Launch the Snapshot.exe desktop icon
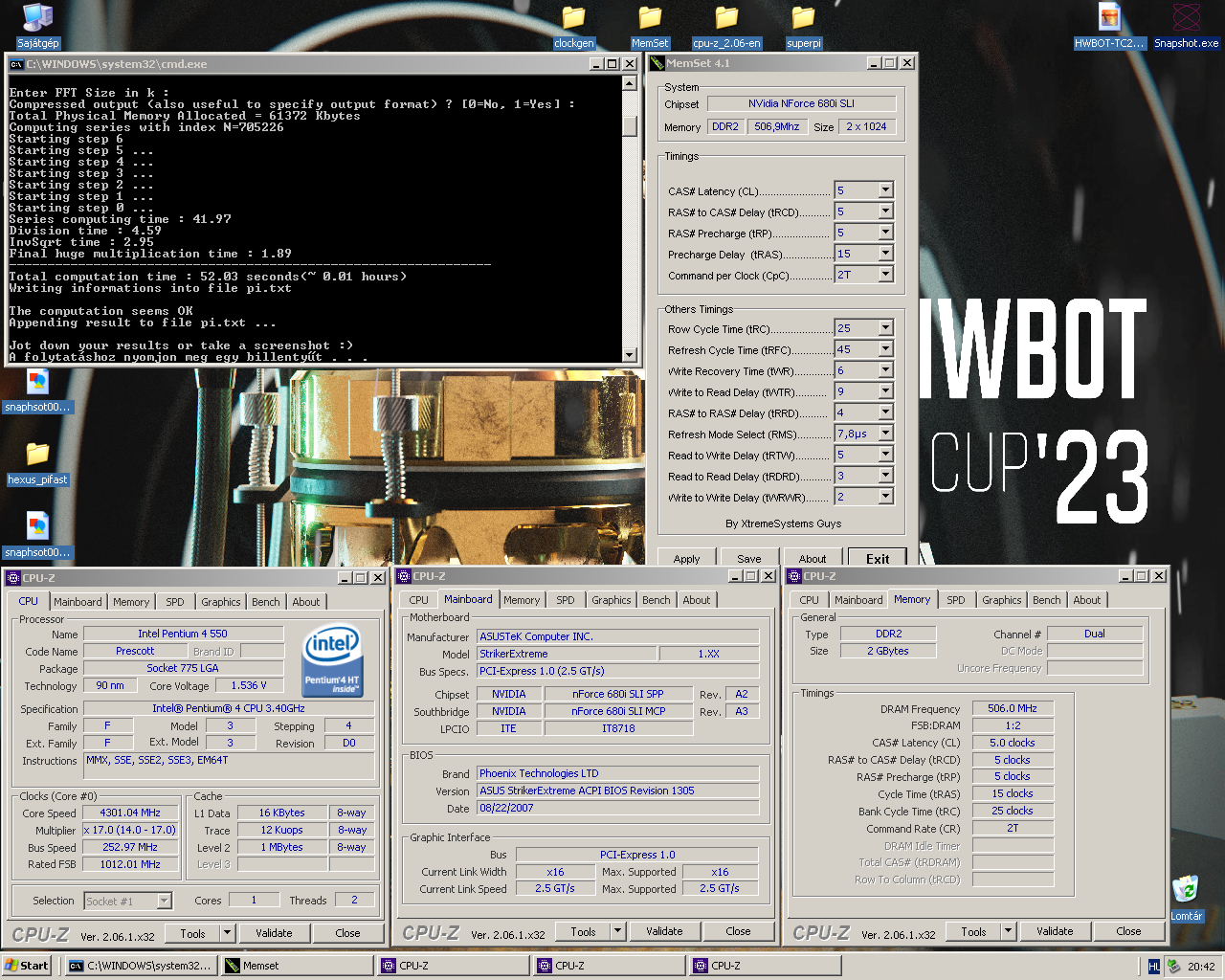Image resolution: width=1225 pixels, height=980 pixels. coord(1186,26)
